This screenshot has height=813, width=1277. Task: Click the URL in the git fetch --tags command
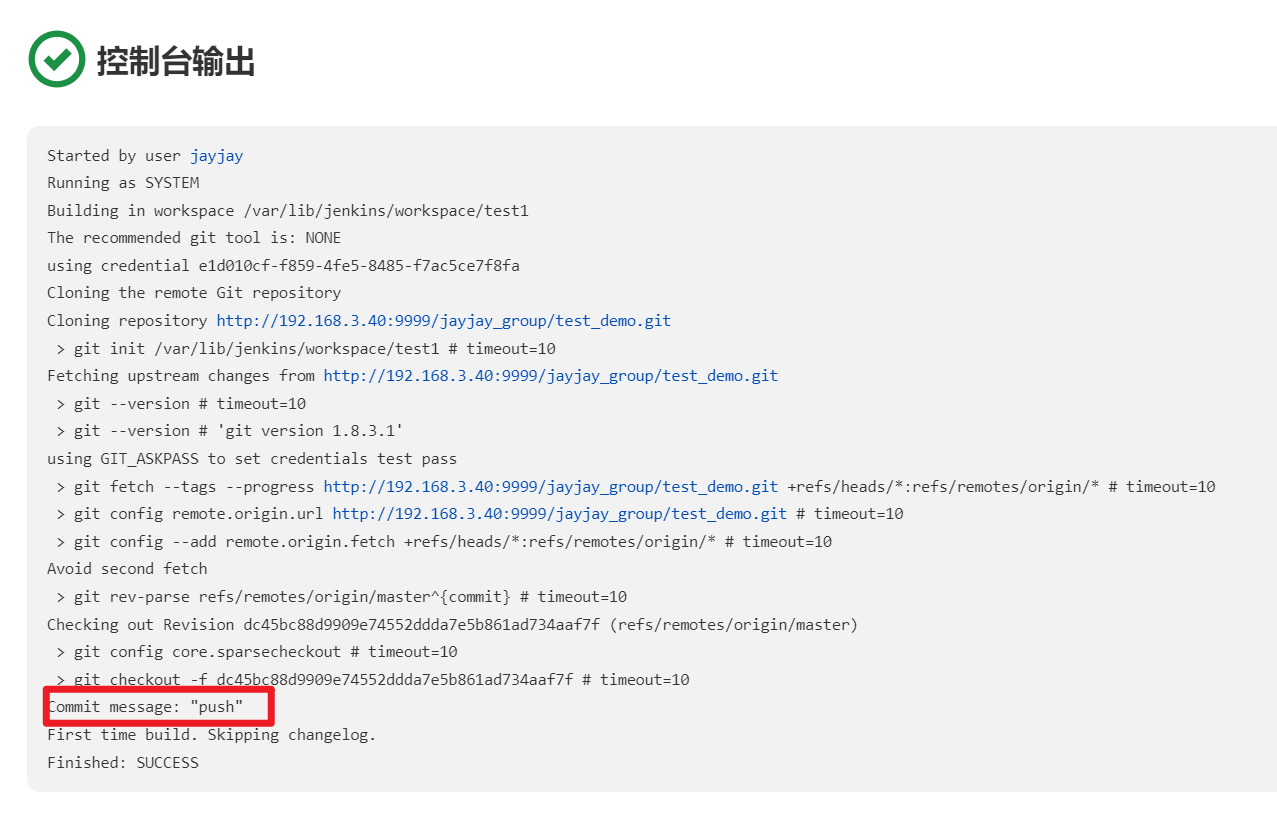[550, 487]
